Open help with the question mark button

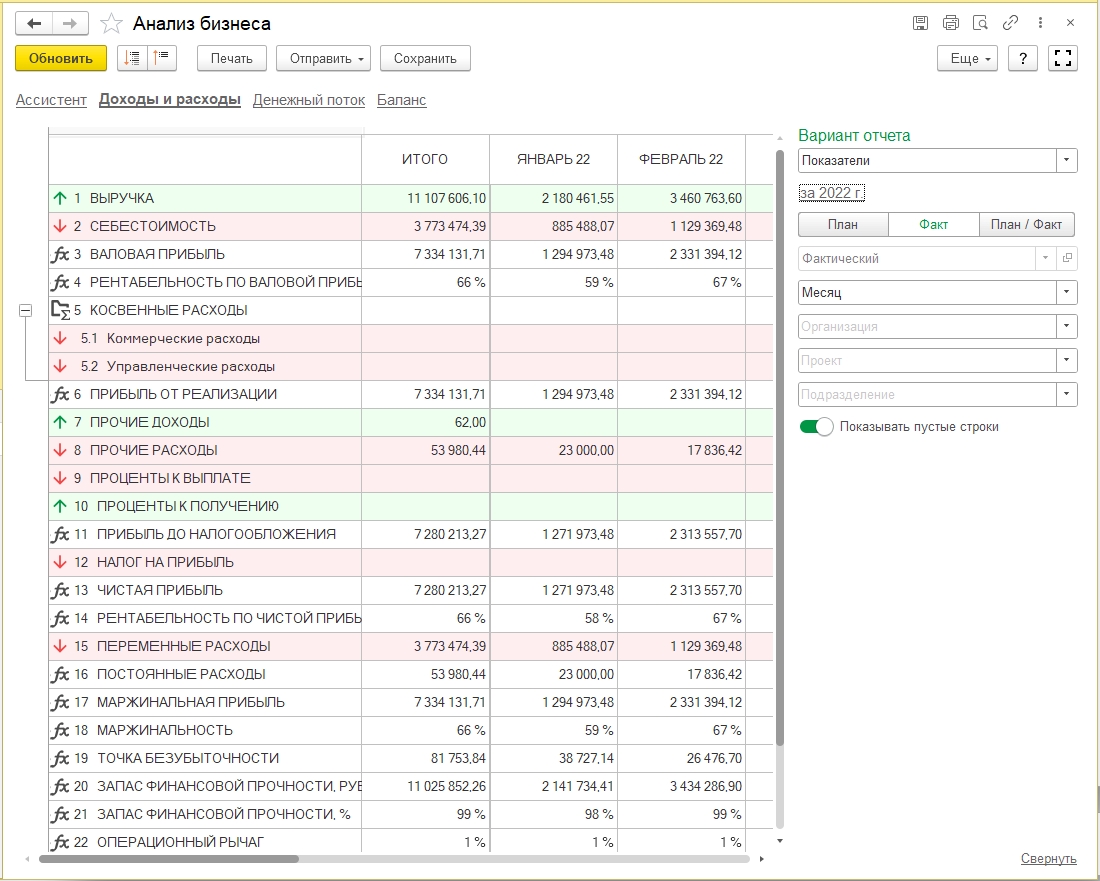pyautogui.click(x=1023, y=58)
